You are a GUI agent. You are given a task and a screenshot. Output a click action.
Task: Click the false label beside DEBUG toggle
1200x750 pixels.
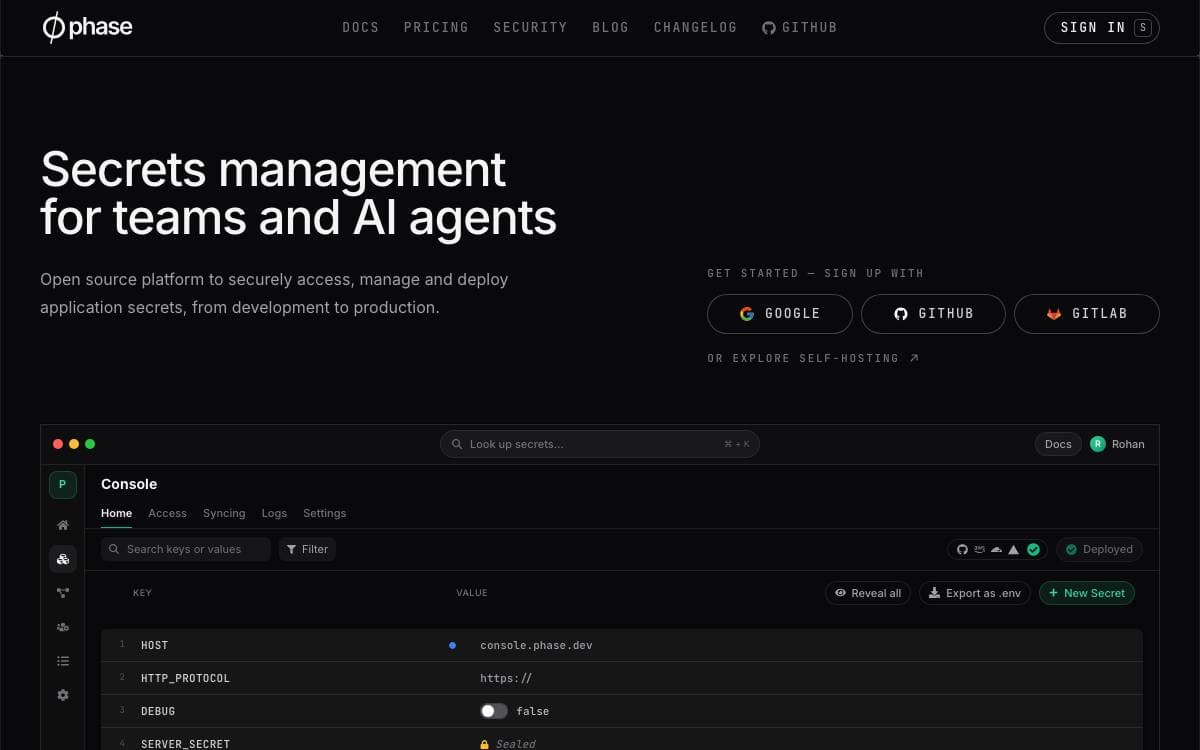[533, 711]
